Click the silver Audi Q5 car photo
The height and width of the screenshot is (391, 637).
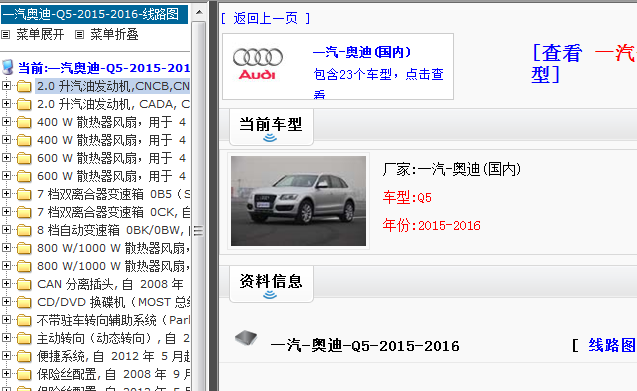point(298,201)
